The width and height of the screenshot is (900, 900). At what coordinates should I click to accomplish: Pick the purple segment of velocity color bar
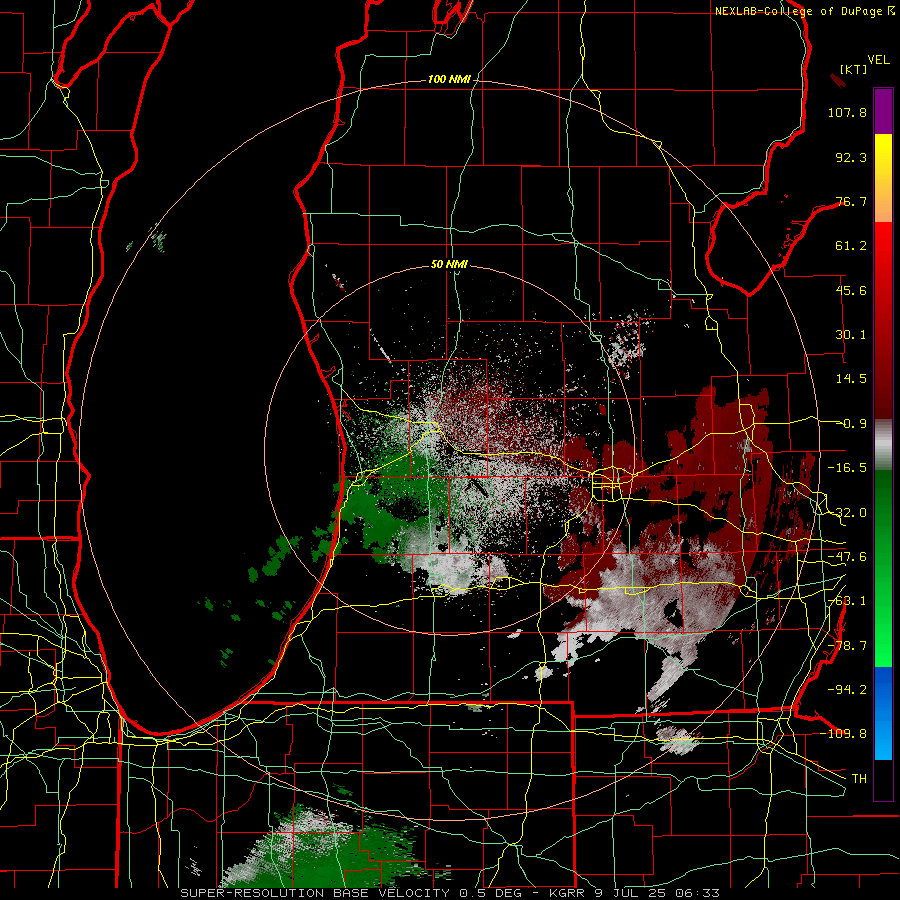click(883, 111)
